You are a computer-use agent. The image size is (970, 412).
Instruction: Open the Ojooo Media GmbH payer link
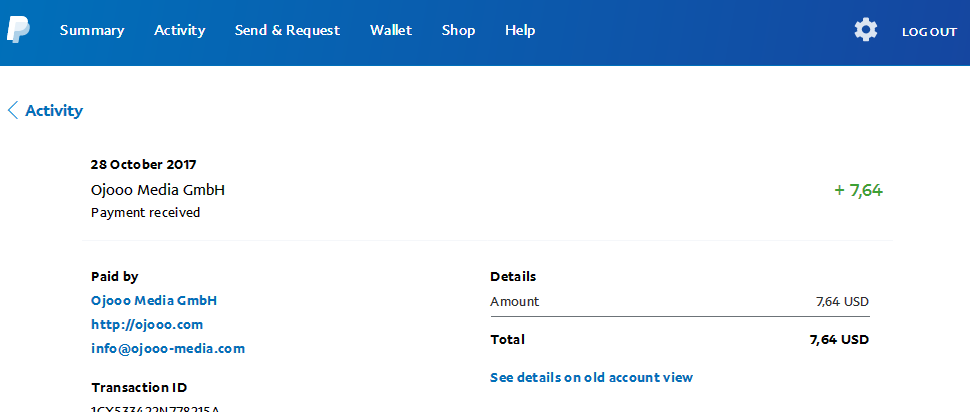(x=154, y=301)
